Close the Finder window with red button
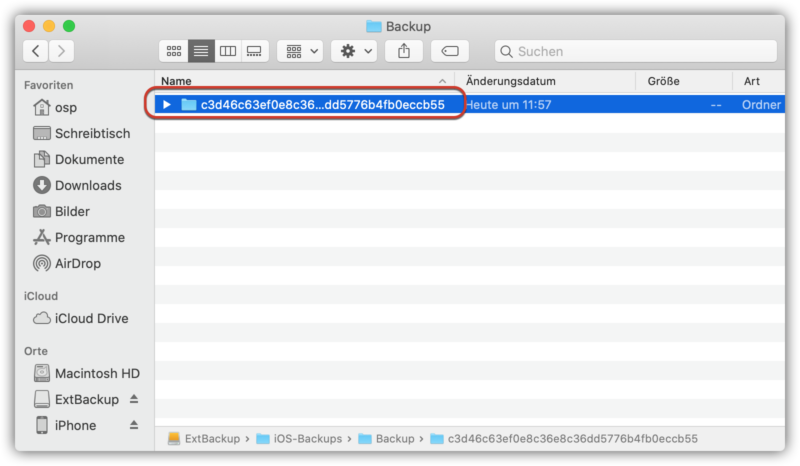 pos(29,26)
